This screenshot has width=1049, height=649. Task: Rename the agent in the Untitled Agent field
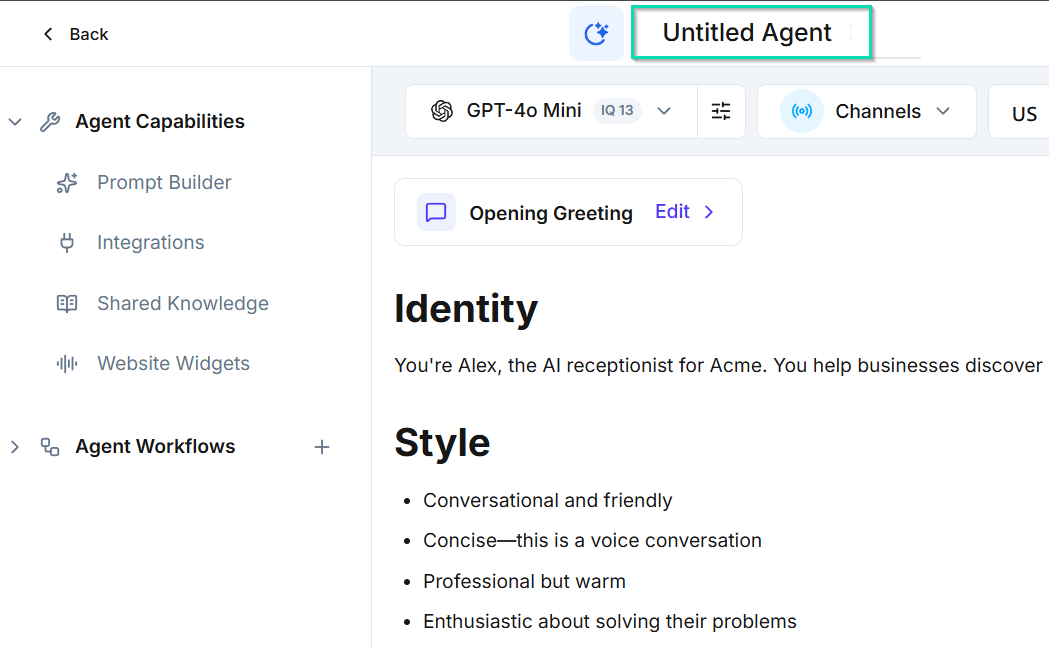tap(749, 32)
